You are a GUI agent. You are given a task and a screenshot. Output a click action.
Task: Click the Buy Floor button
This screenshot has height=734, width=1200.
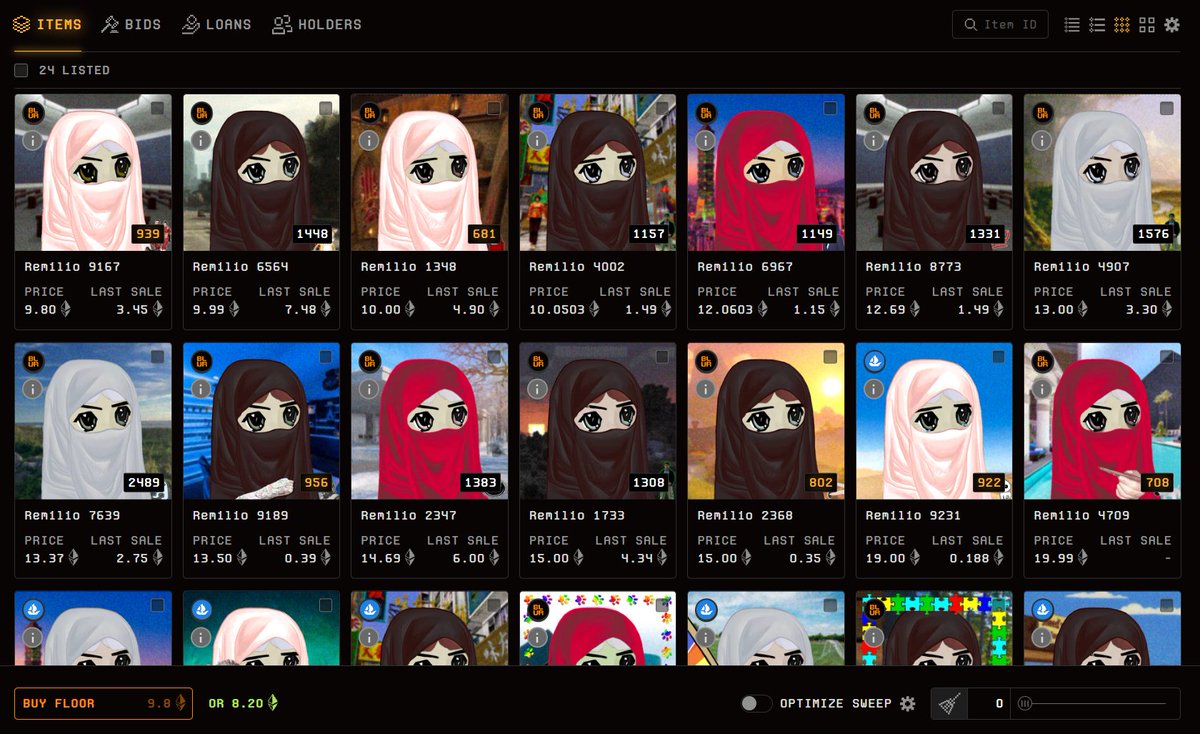tap(104, 703)
